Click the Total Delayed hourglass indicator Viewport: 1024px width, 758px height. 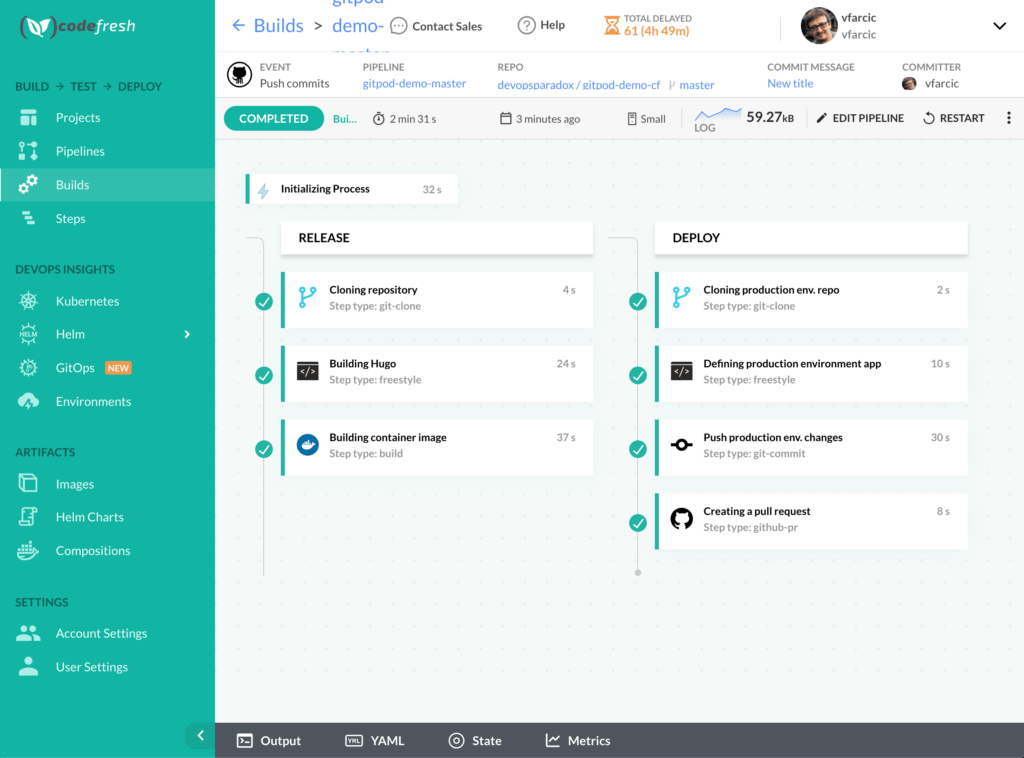tap(648, 25)
